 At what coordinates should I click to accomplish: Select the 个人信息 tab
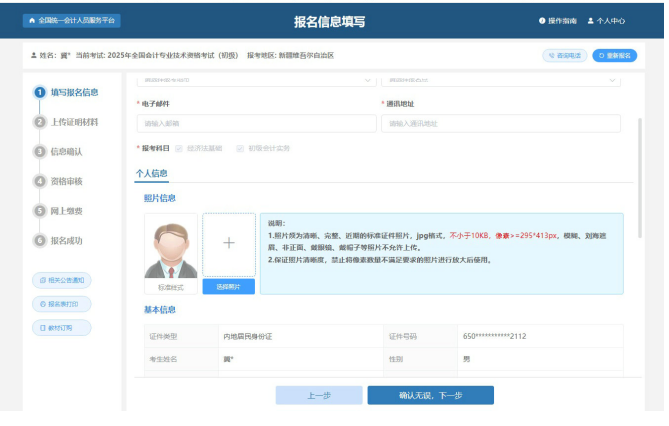point(151,173)
